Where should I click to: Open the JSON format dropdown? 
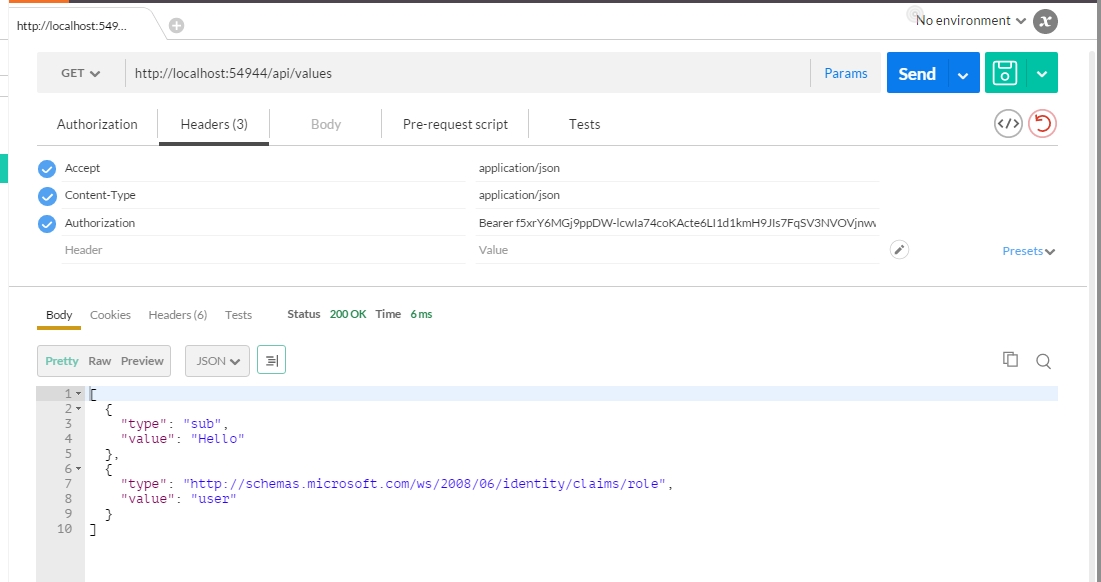coord(217,361)
